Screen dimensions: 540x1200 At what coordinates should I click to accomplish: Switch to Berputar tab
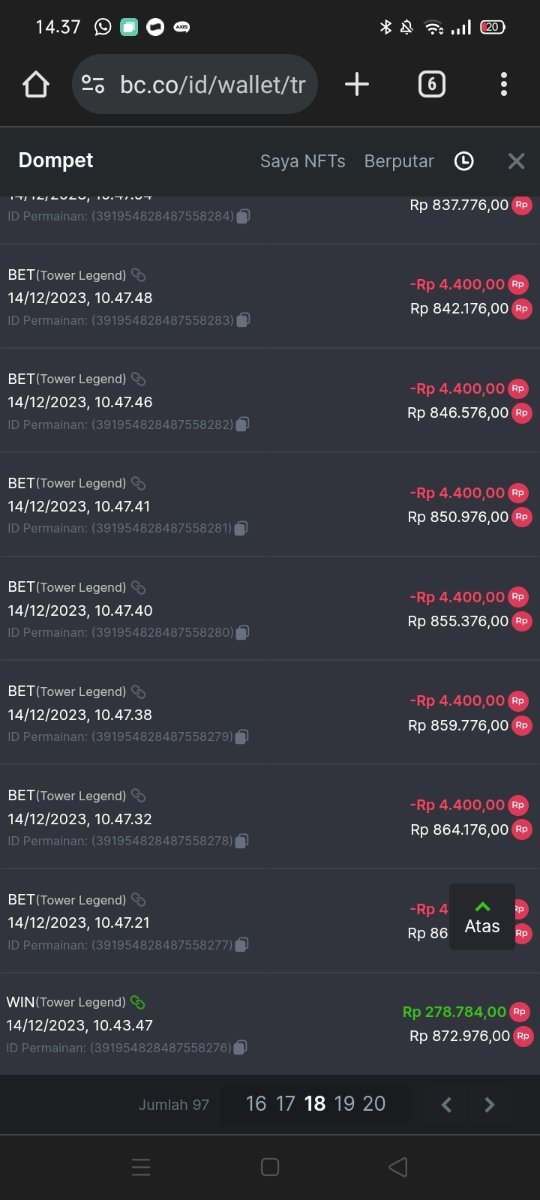tap(399, 161)
